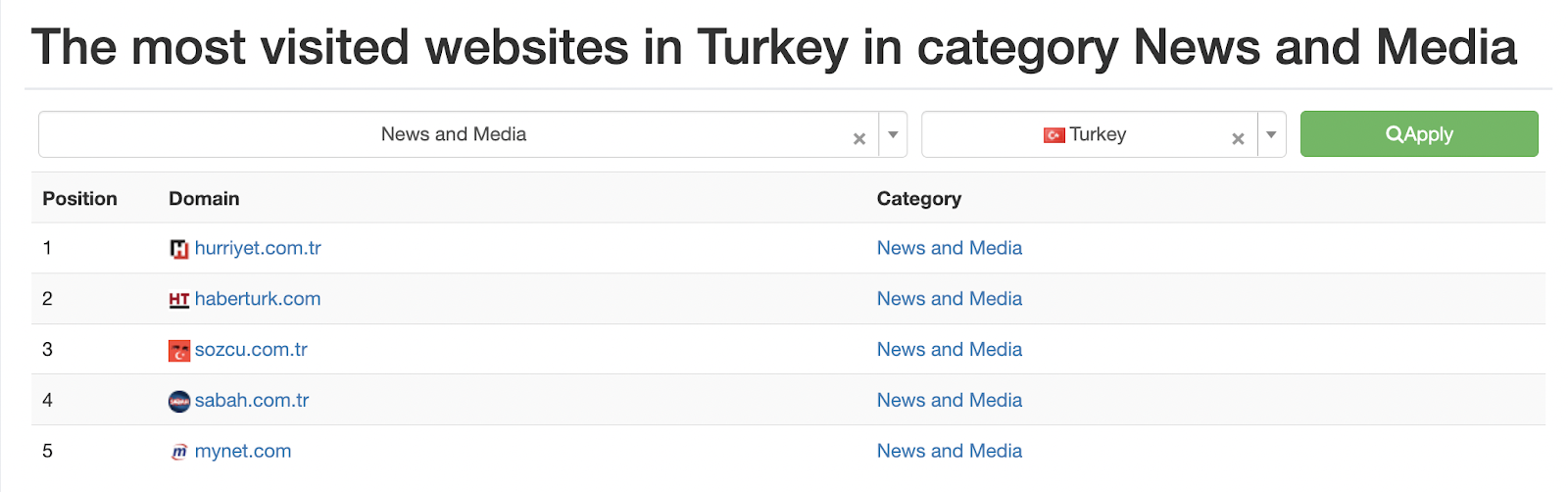The height and width of the screenshot is (492, 1568).
Task: Open News and Media category for hurriyet.com.tr
Action: click(950, 248)
